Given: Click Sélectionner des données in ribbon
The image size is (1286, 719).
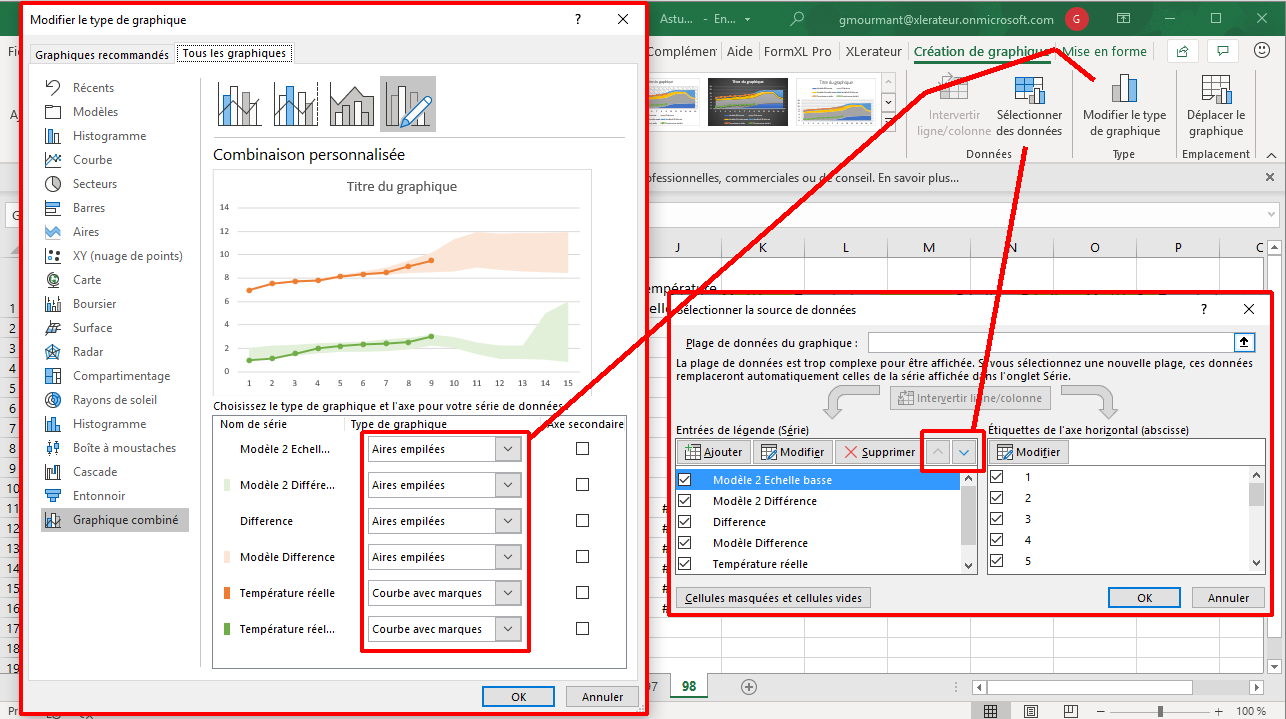Looking at the screenshot, I should coord(1029,106).
